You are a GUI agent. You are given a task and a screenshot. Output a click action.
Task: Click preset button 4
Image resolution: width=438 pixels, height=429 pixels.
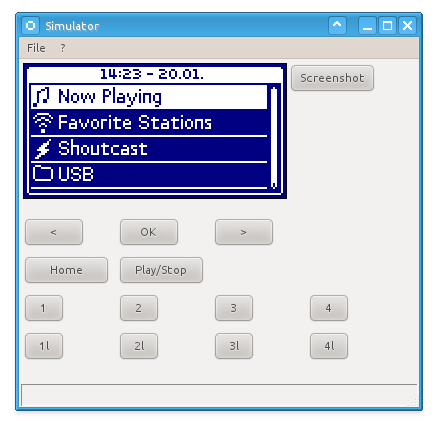point(329,308)
